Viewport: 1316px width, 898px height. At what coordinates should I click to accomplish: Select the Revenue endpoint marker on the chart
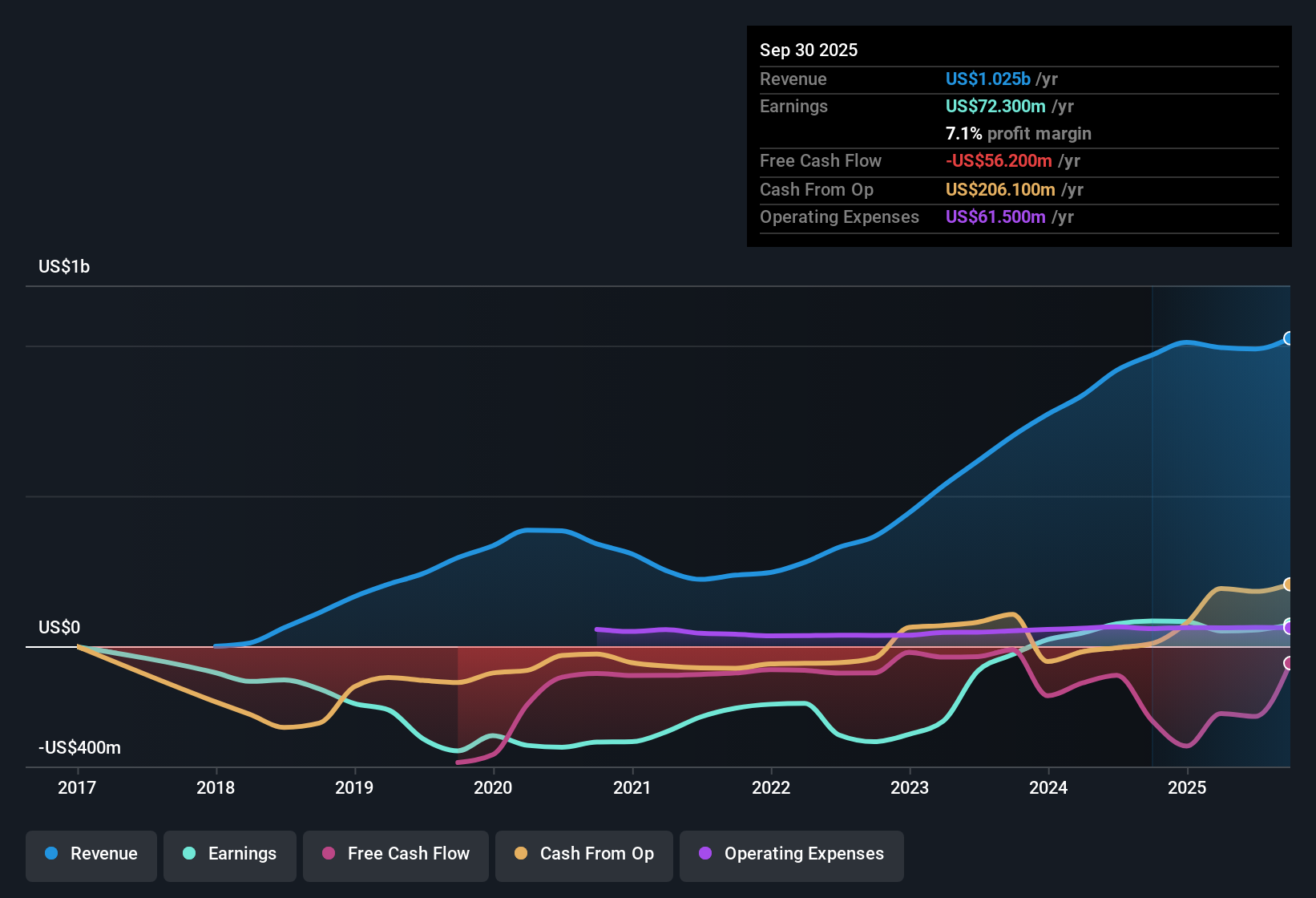pyautogui.click(x=1289, y=339)
